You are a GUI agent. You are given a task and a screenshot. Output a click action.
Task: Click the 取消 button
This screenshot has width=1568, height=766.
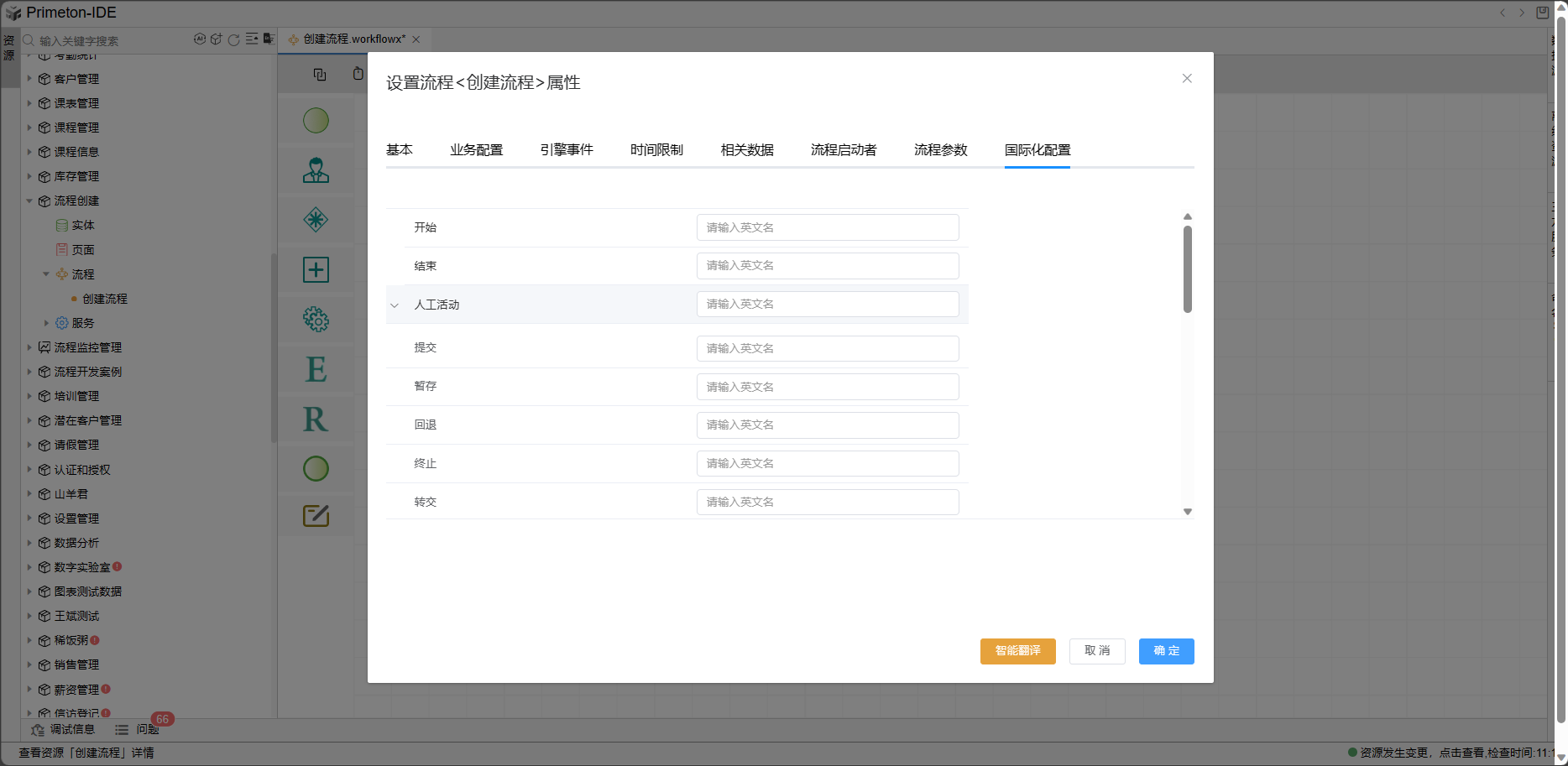coord(1096,651)
